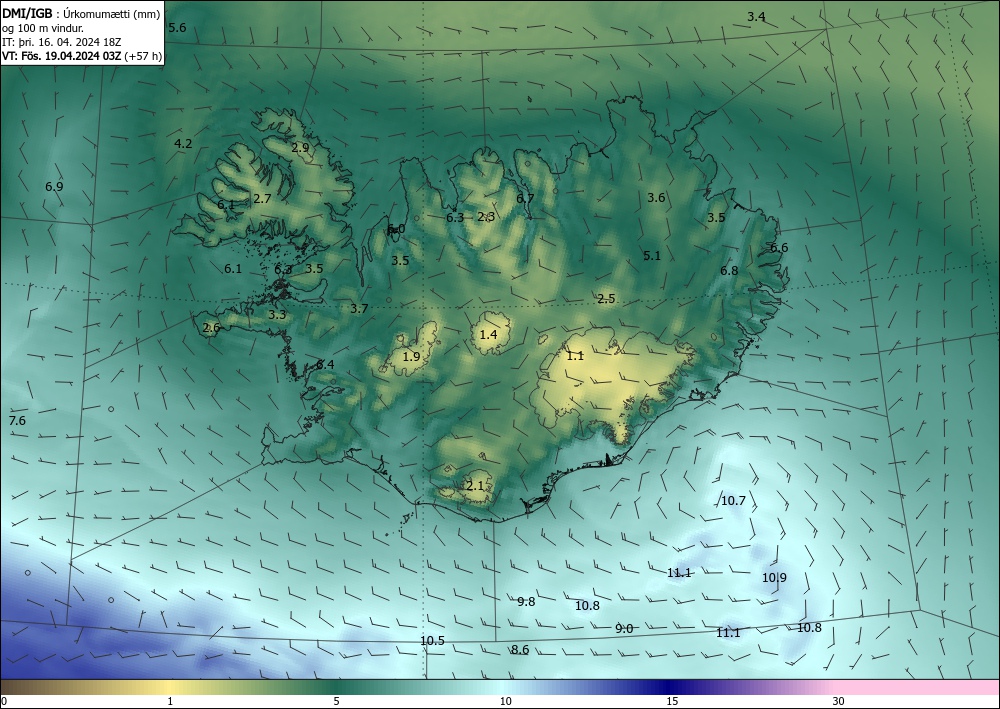This screenshot has width=1000, height=709.
Task: Click the 10.7 value label
Action: coord(733,501)
